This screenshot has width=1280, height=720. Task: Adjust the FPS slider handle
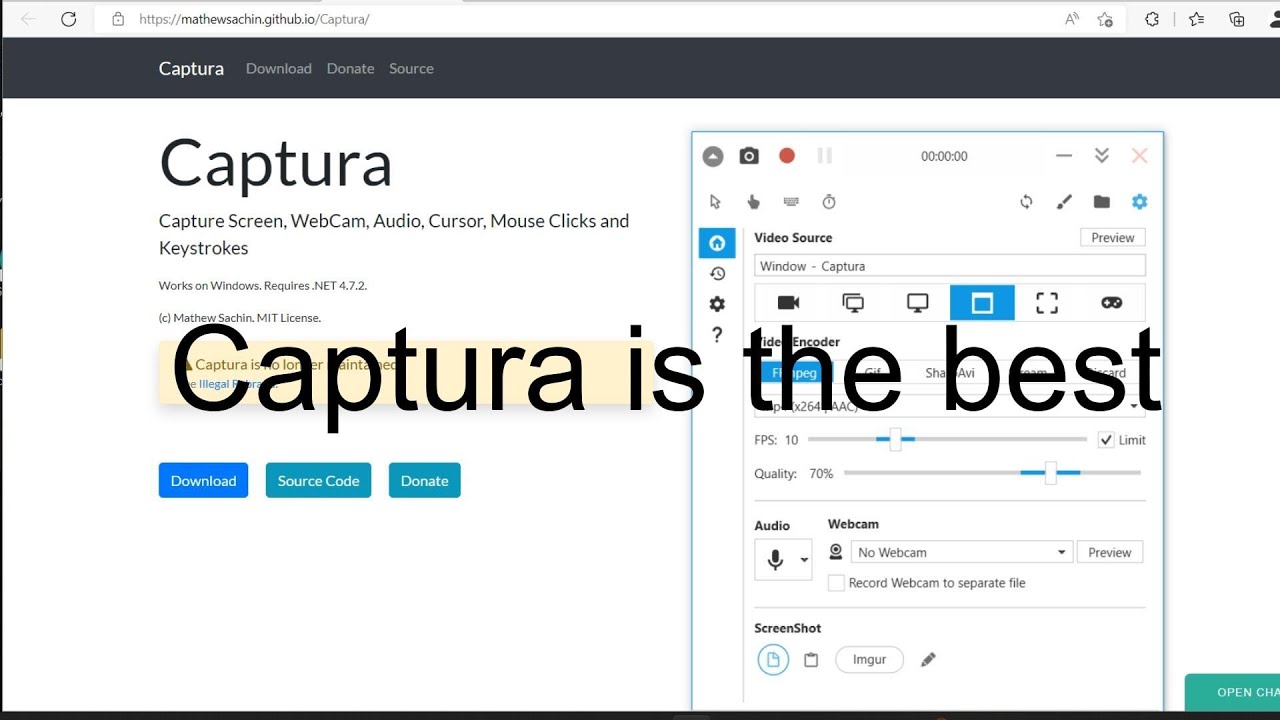point(895,439)
